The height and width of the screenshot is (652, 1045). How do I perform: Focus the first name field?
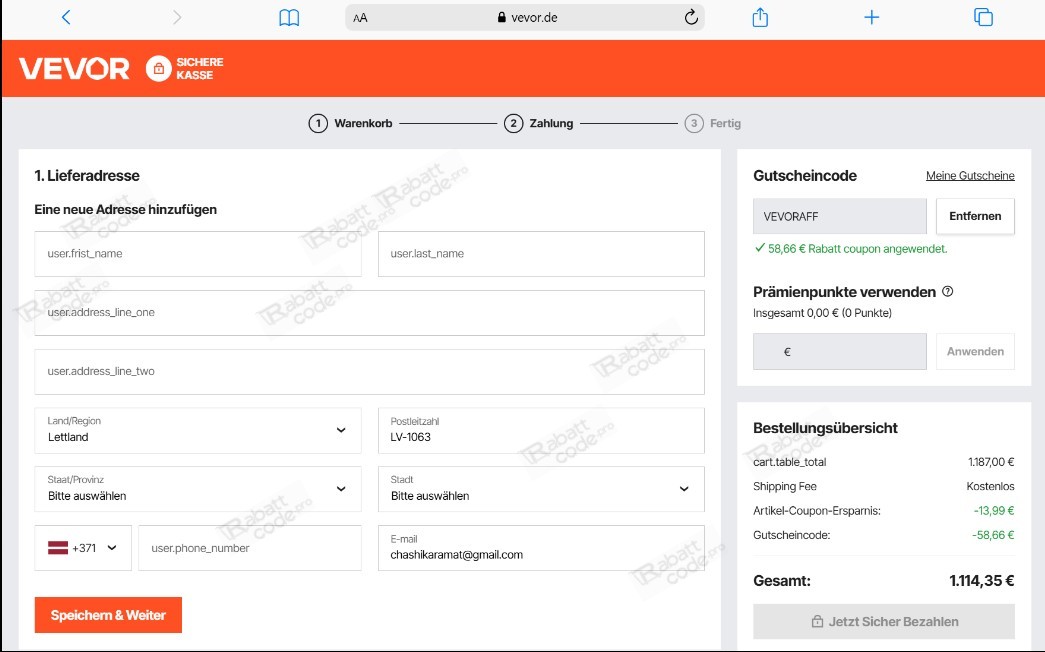coord(198,254)
